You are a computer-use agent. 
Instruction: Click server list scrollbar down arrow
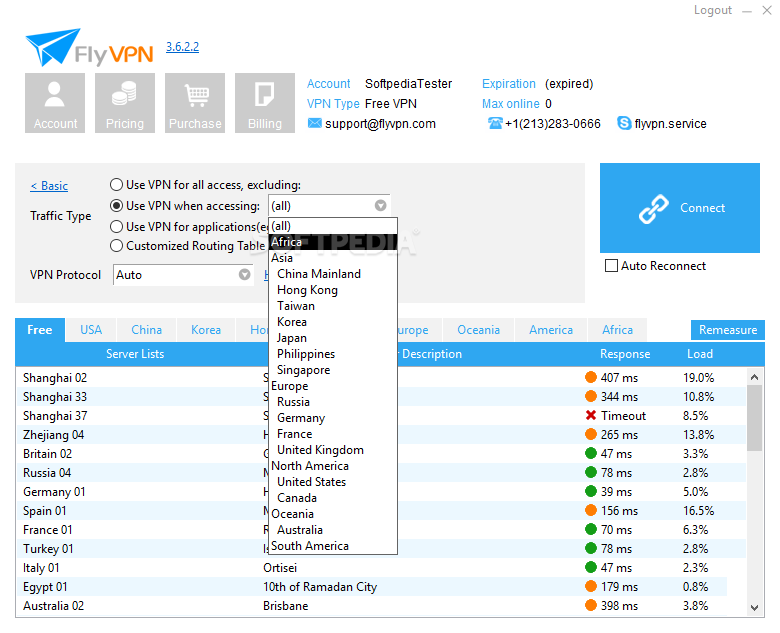click(755, 608)
